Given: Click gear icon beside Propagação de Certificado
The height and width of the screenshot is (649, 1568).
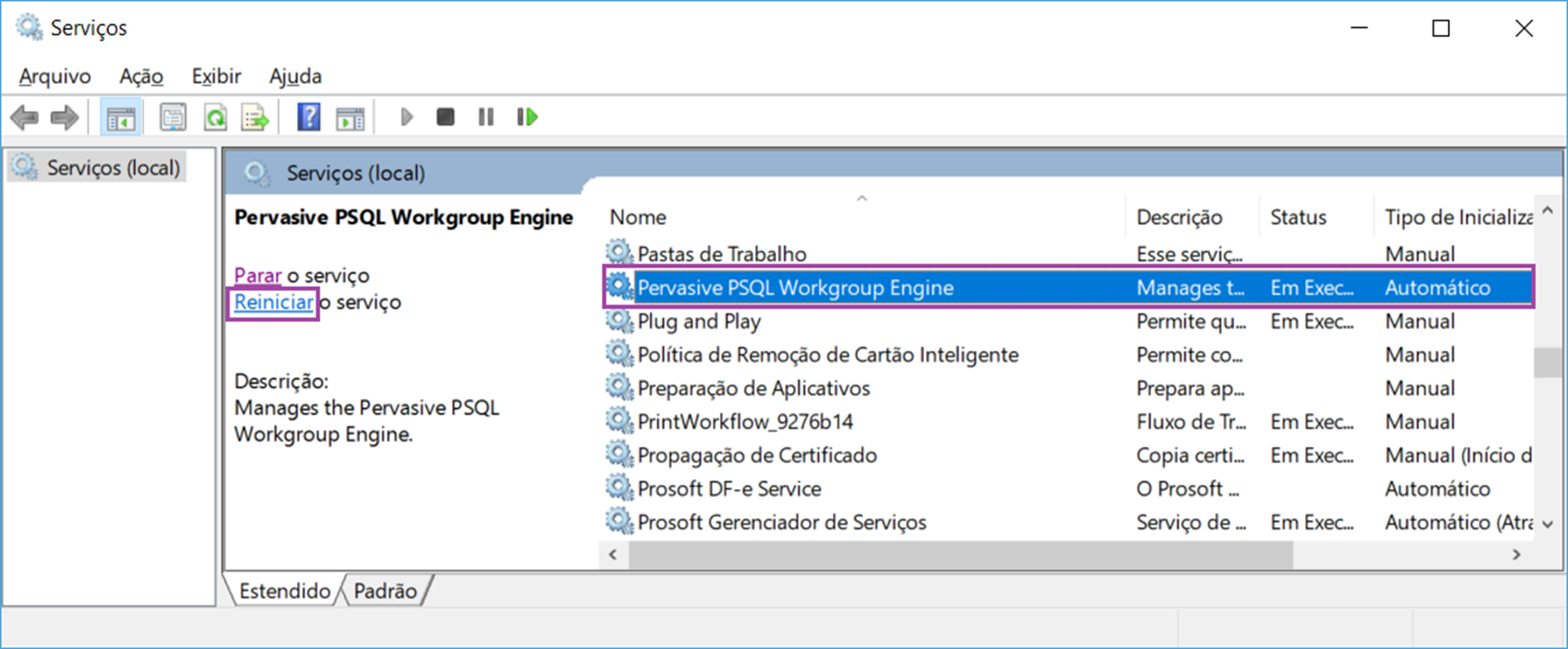Looking at the screenshot, I should [x=619, y=454].
